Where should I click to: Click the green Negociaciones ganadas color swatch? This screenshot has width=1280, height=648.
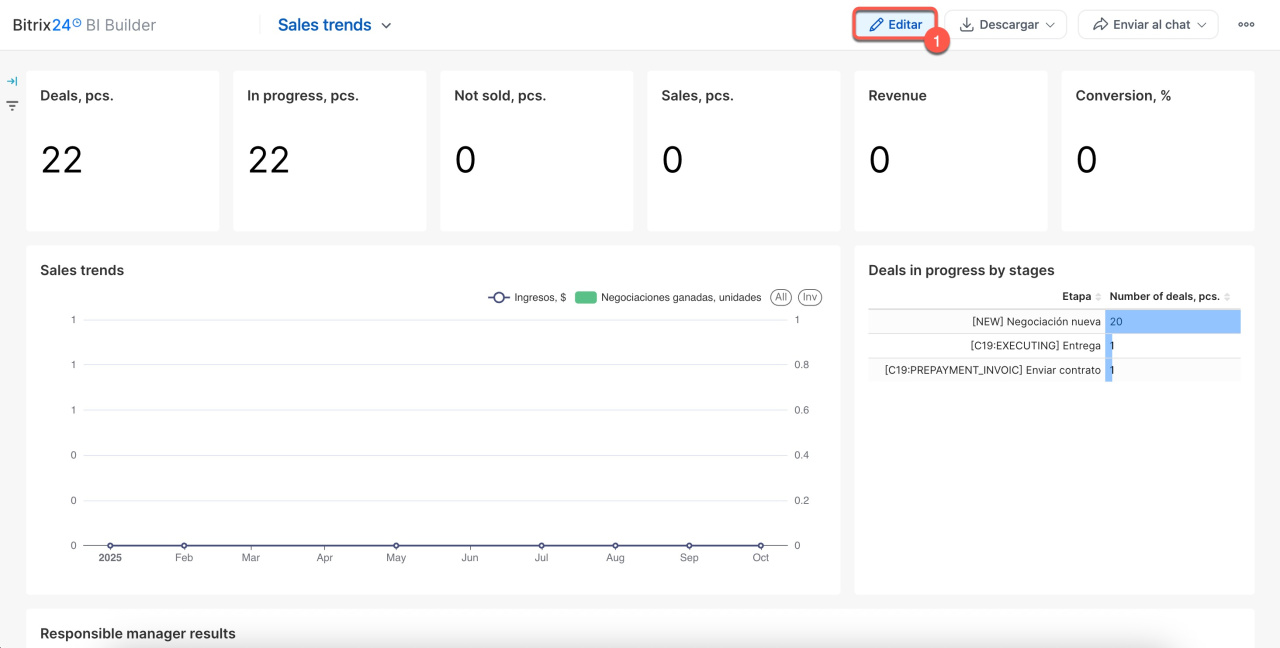(585, 297)
